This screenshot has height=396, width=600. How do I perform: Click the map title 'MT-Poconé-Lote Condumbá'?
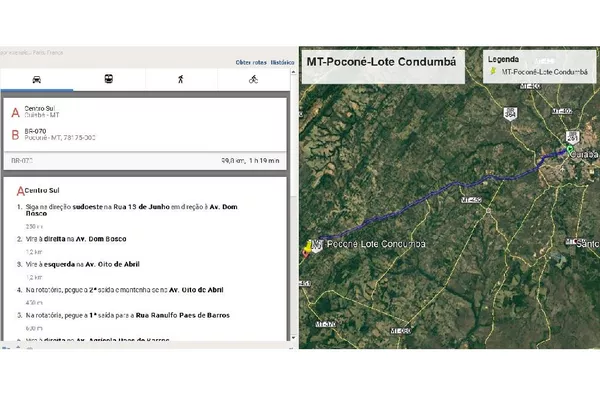coord(382,62)
